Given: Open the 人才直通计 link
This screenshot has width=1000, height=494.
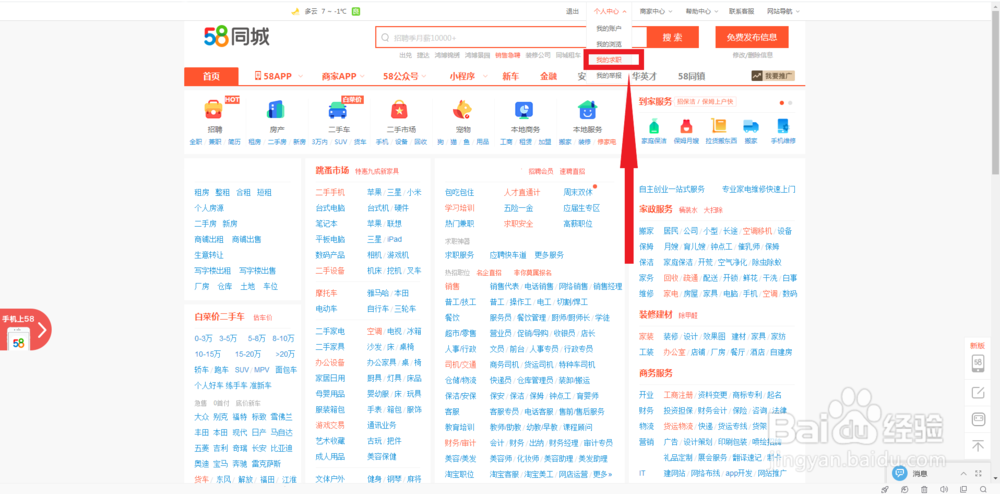Looking at the screenshot, I should (x=522, y=192).
